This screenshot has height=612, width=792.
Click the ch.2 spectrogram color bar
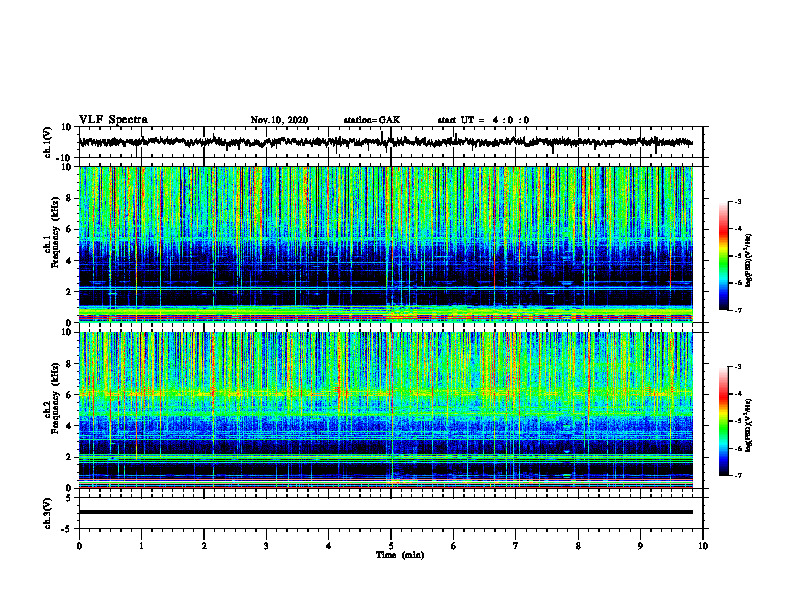pyautogui.click(x=724, y=421)
